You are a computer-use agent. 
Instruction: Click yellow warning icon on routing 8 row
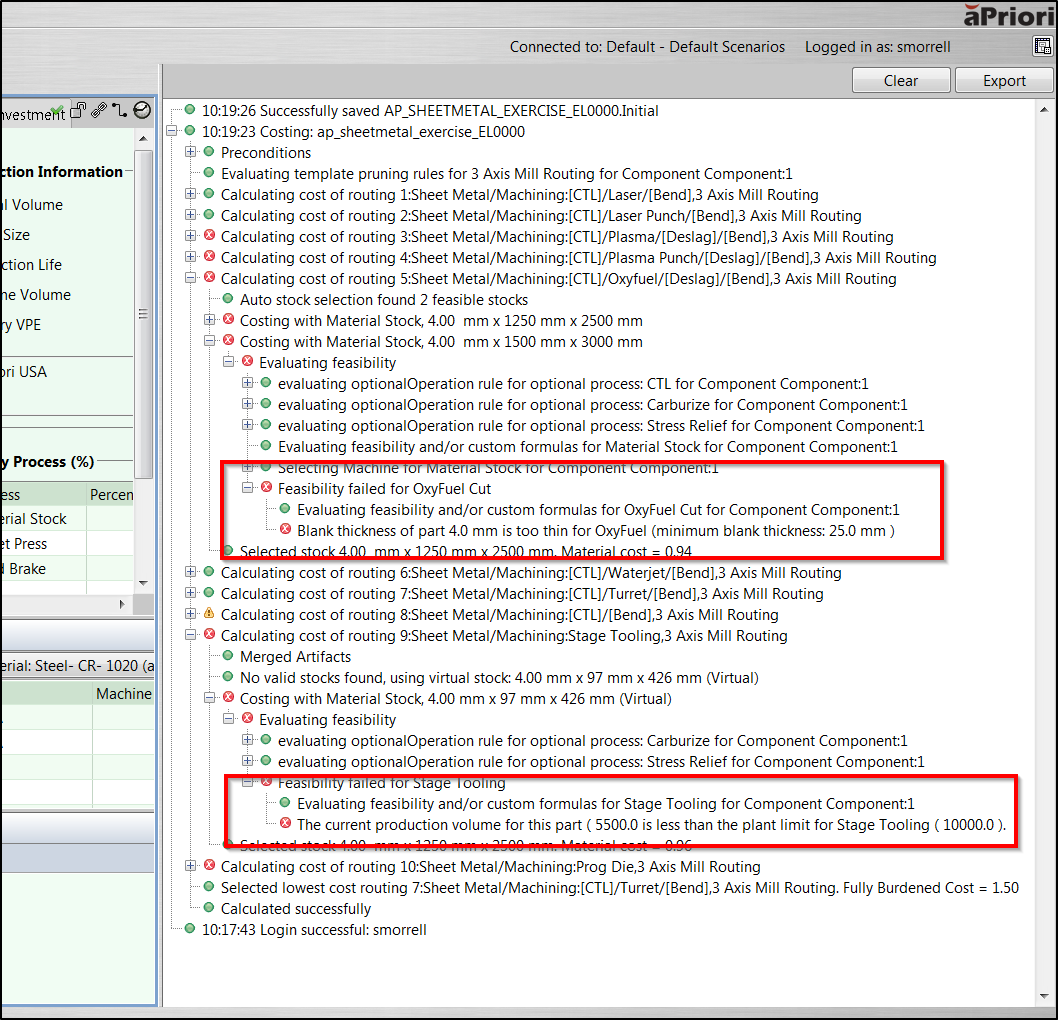(x=209, y=614)
